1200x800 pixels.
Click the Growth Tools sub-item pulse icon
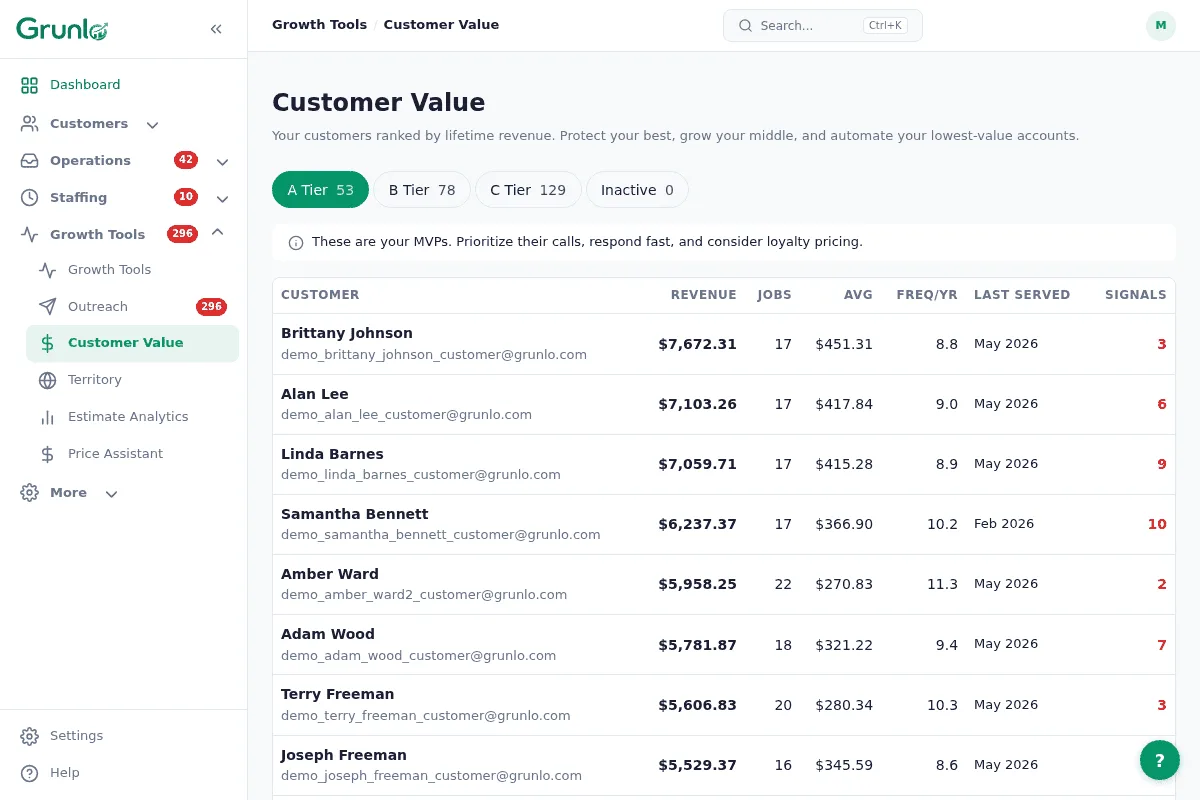click(x=47, y=270)
